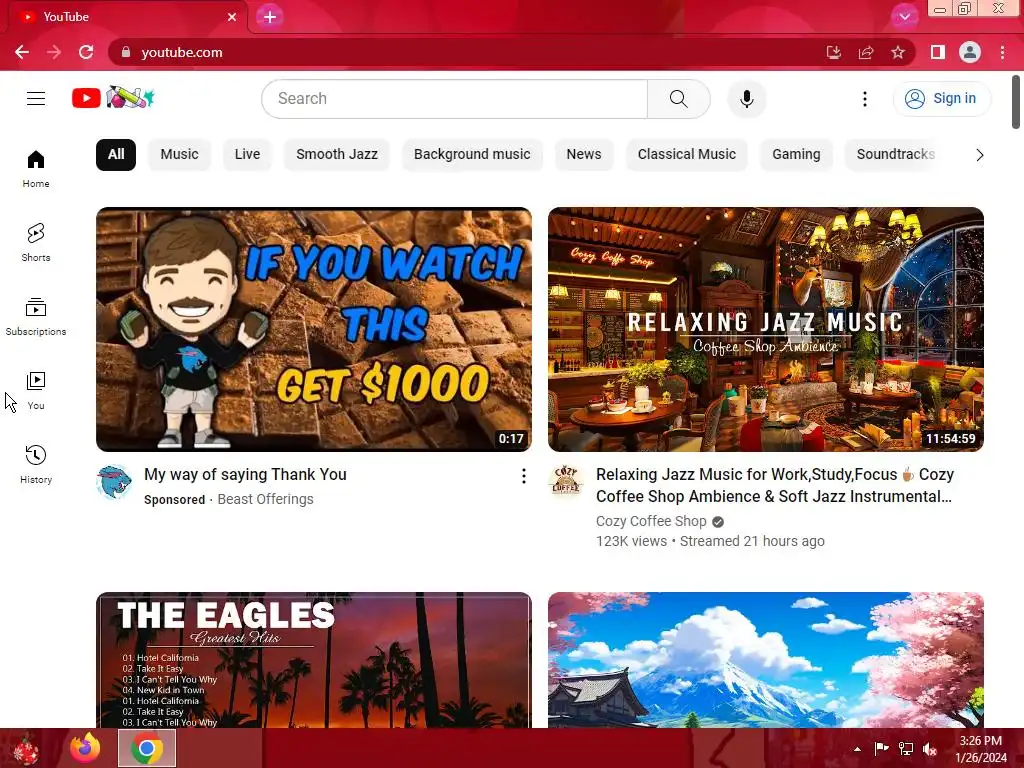Viewport: 1024px width, 768px height.
Task: Click the disabled forward navigation arrow
Action: [54, 52]
